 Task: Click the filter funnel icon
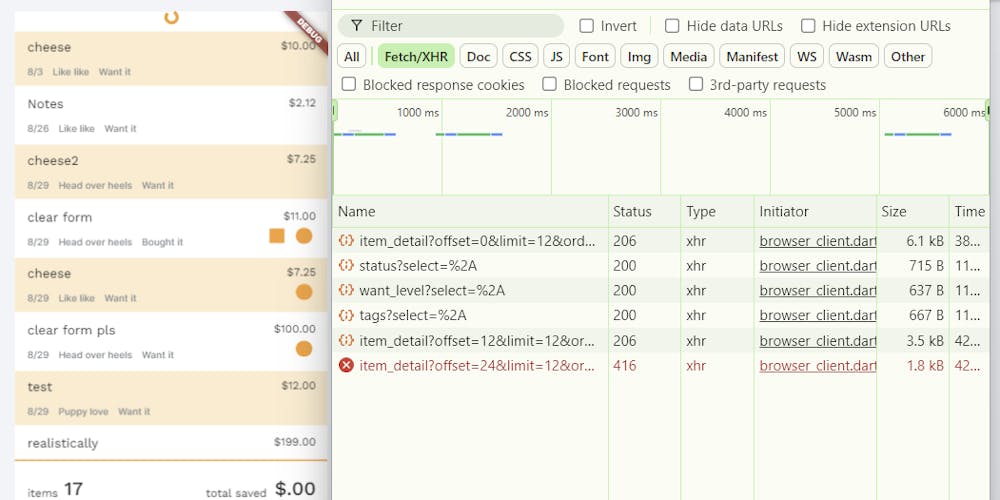point(356,26)
